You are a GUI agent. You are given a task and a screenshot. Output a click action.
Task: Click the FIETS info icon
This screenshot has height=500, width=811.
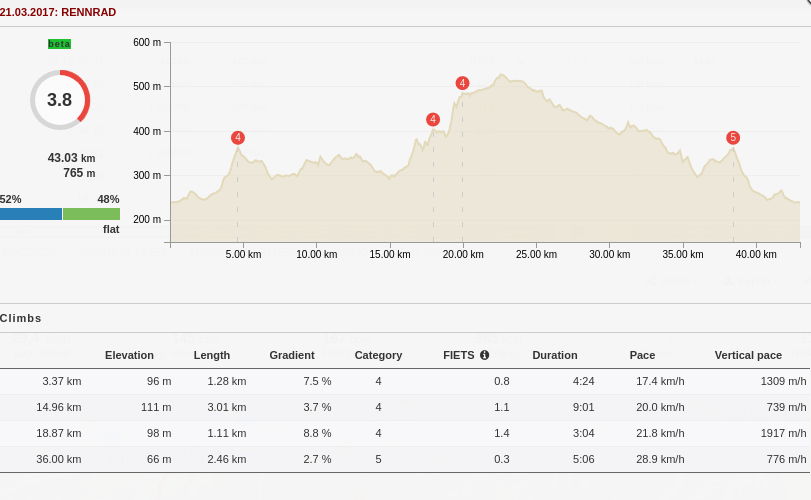[x=485, y=355]
